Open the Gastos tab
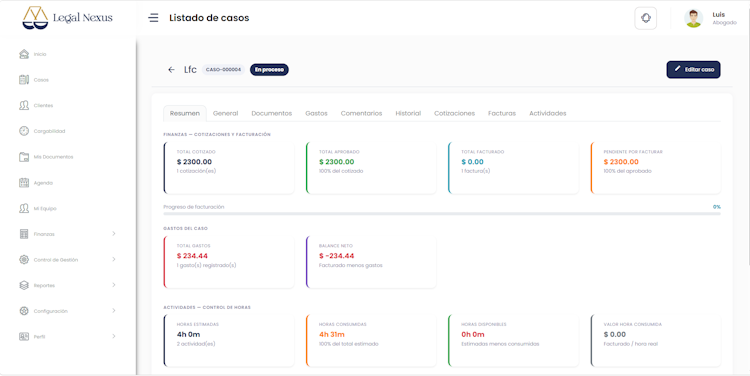Image resolution: width=750 pixels, height=376 pixels. pos(316,113)
